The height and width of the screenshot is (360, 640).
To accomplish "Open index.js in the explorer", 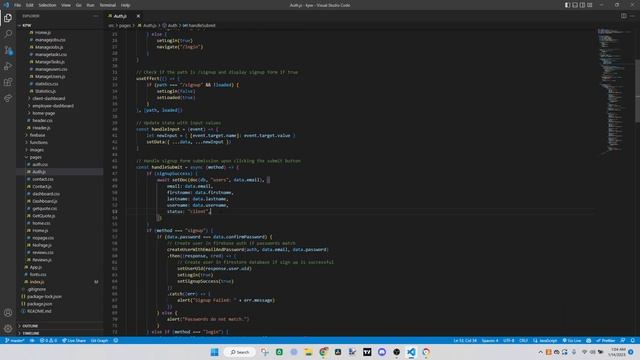I will [x=37, y=282].
